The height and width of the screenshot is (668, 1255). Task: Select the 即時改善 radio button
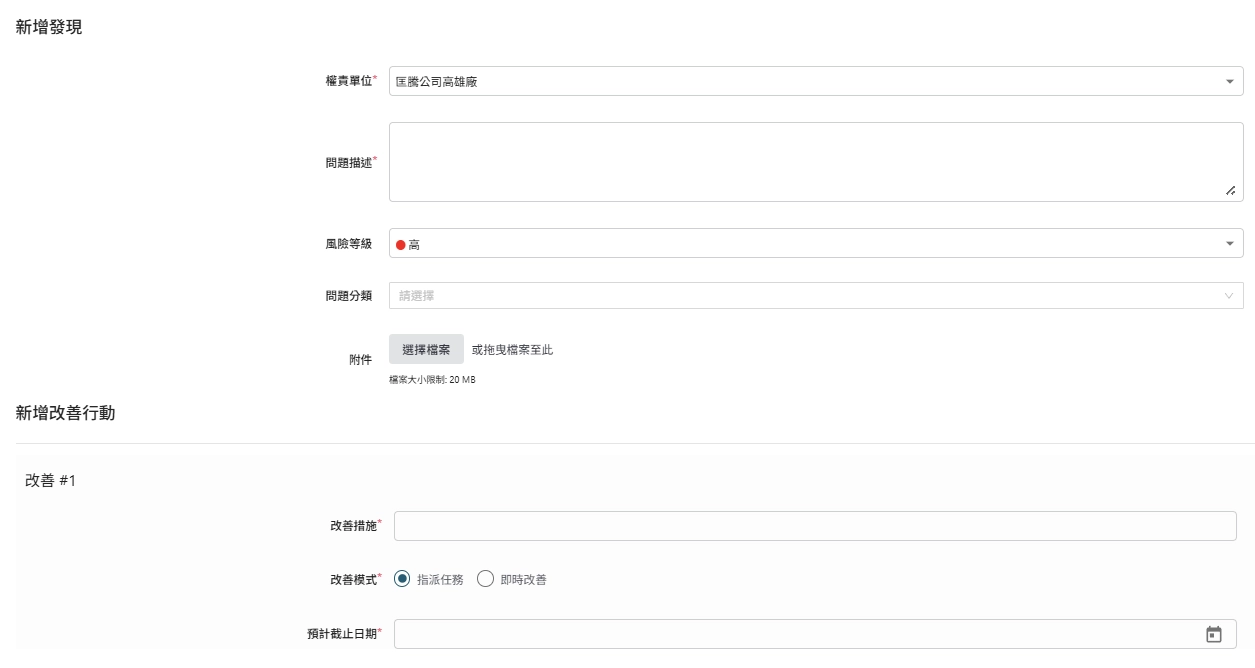(x=486, y=579)
